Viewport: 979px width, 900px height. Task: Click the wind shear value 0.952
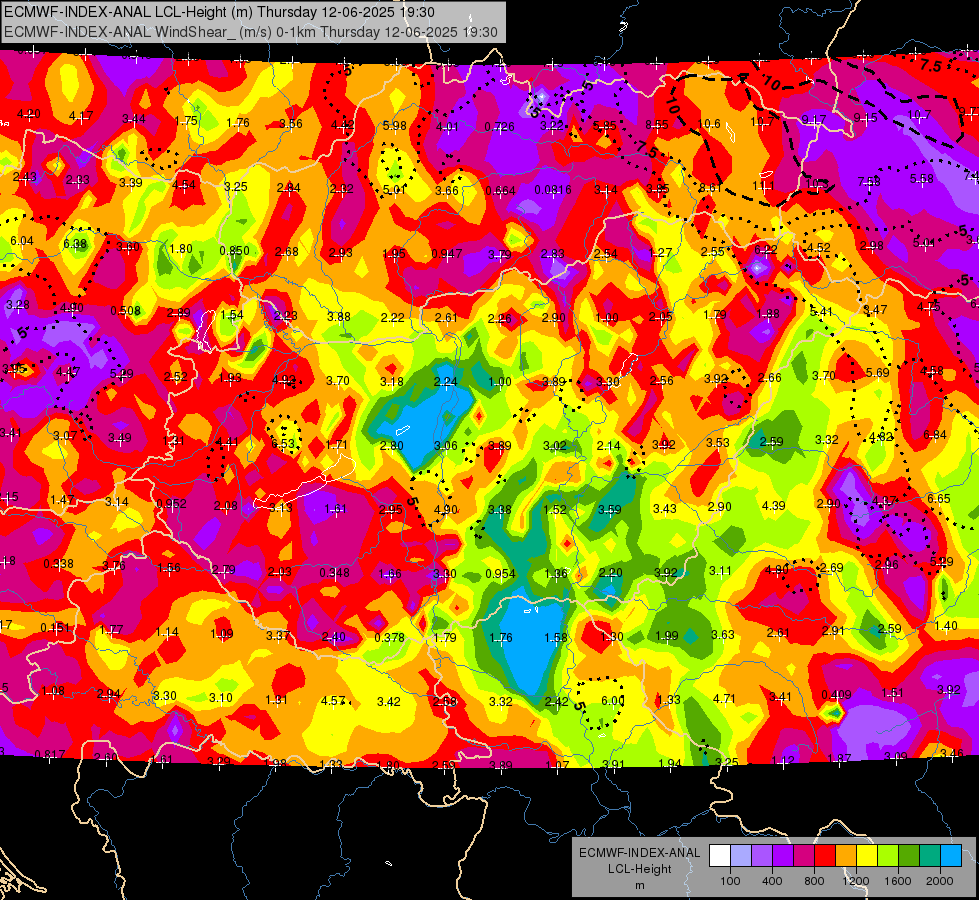pos(171,503)
